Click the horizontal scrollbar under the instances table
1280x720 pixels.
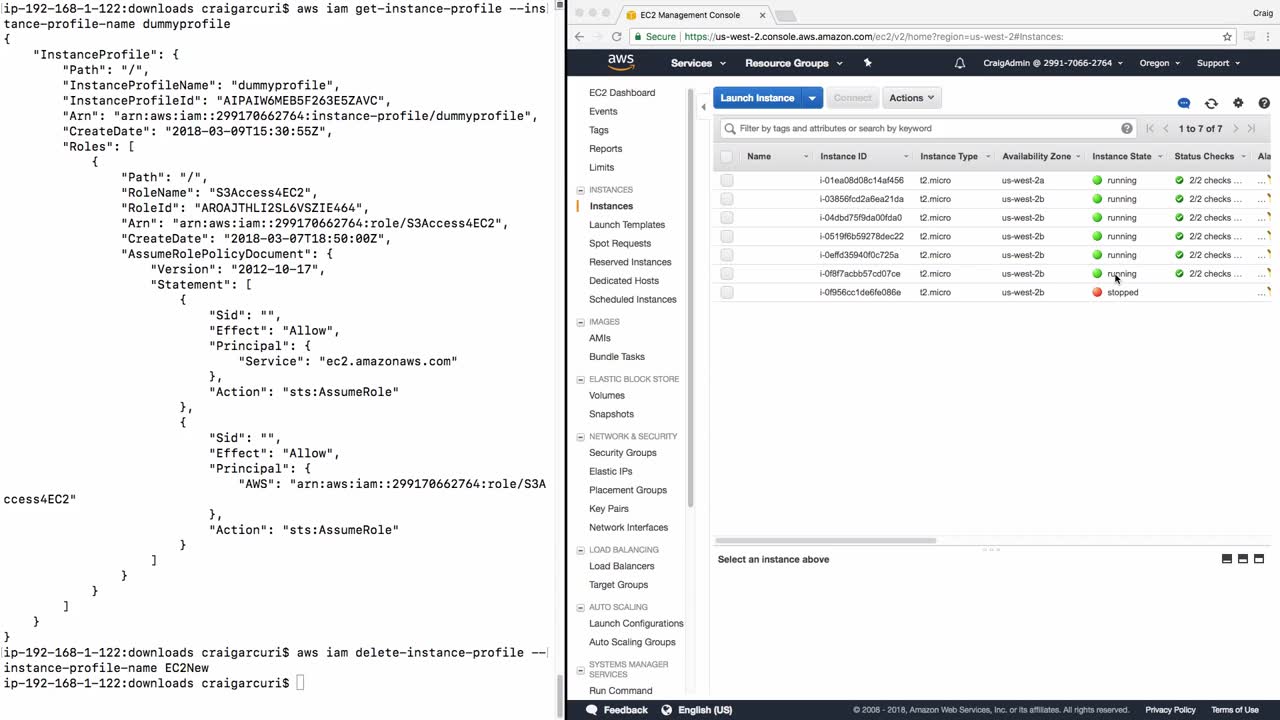point(826,540)
